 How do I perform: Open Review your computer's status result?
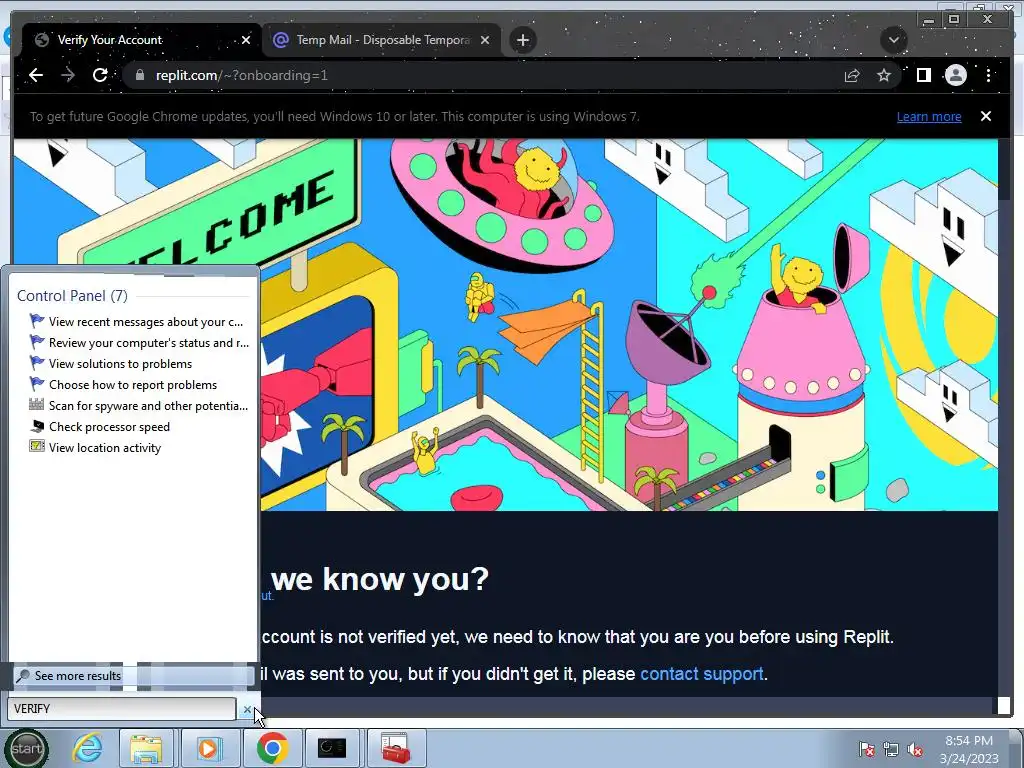pyautogui.click(x=138, y=342)
